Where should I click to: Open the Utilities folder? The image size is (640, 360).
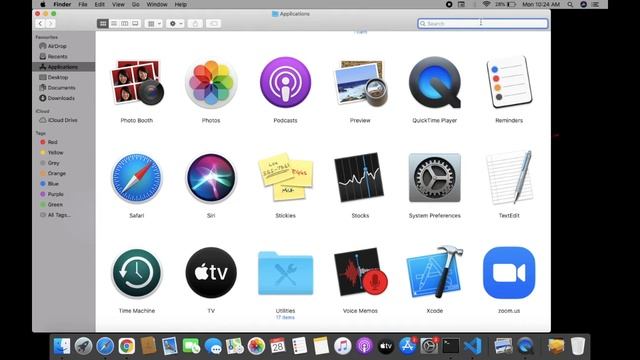[x=285, y=273]
